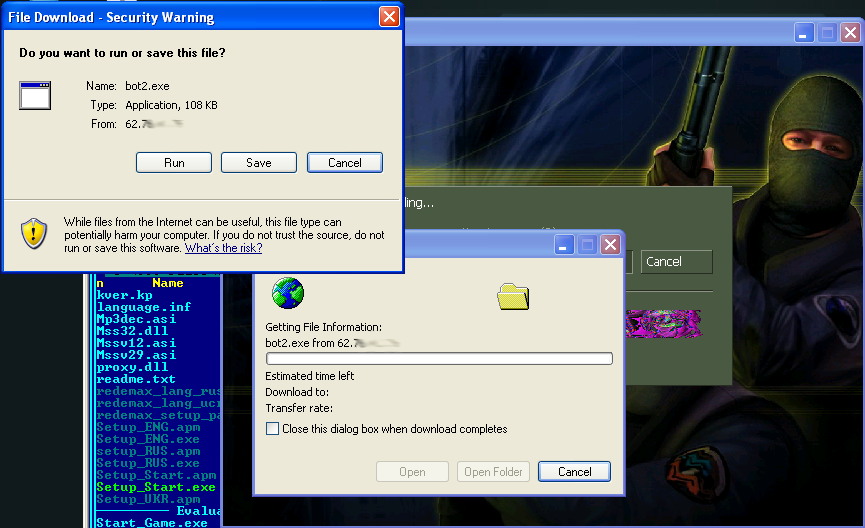
Task: Select redemax_setup_pa entry in file list
Action: coord(158,415)
